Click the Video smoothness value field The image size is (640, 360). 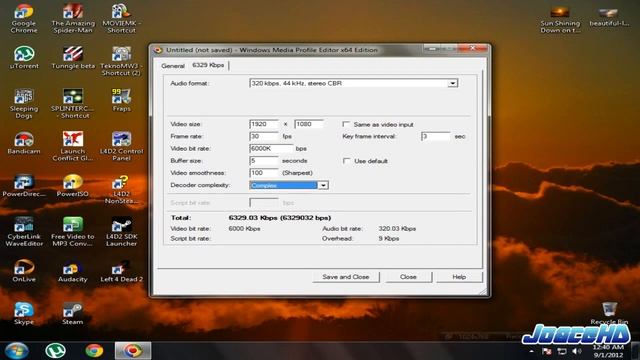pyautogui.click(x=264, y=173)
